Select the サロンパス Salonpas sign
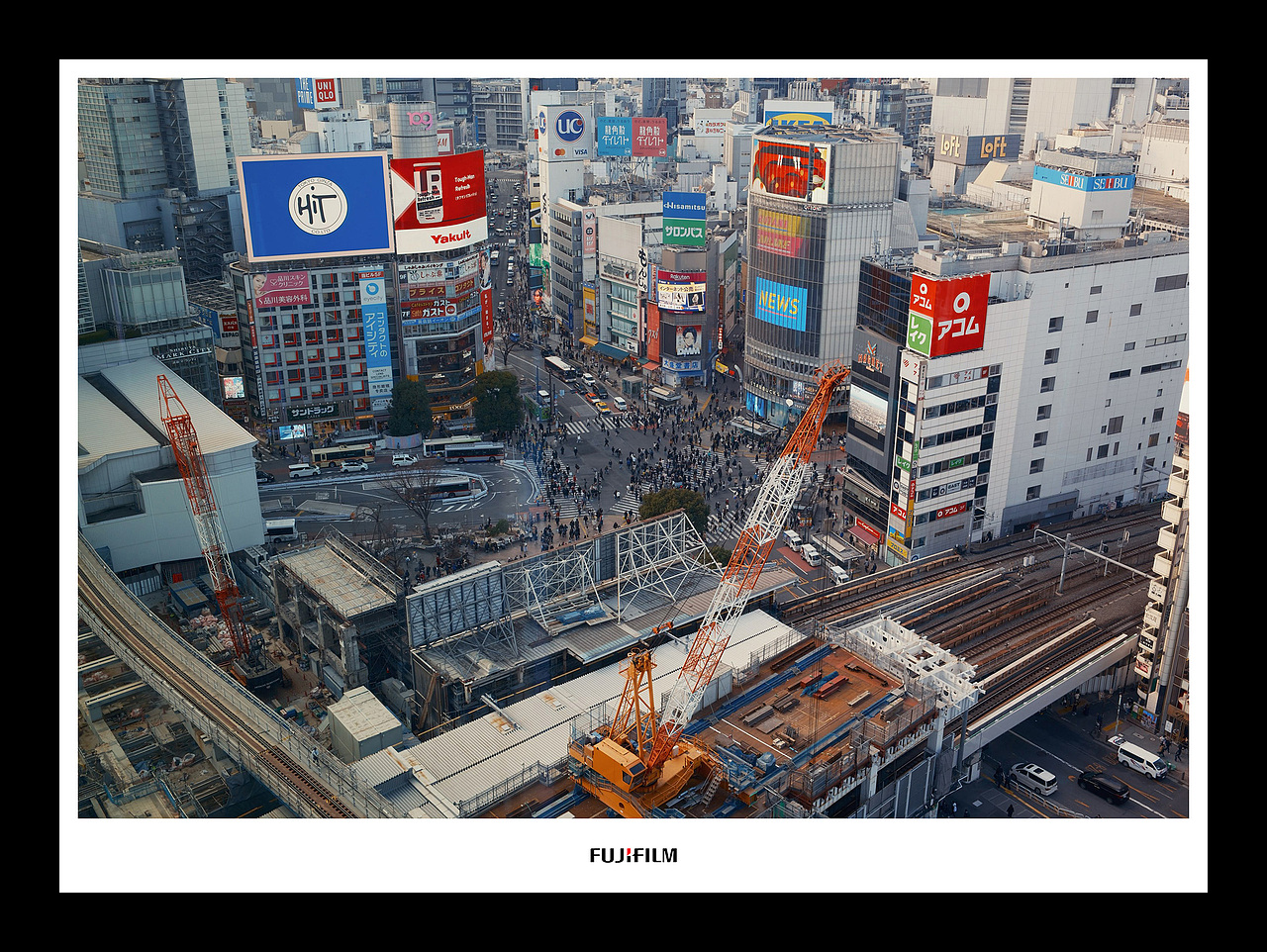The height and width of the screenshot is (952, 1267). click(684, 232)
